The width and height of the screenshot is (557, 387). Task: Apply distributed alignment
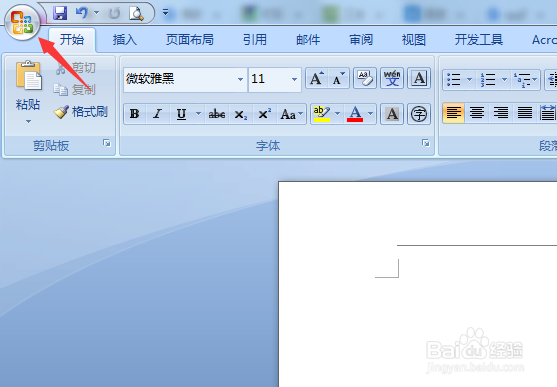pyautogui.click(x=547, y=113)
